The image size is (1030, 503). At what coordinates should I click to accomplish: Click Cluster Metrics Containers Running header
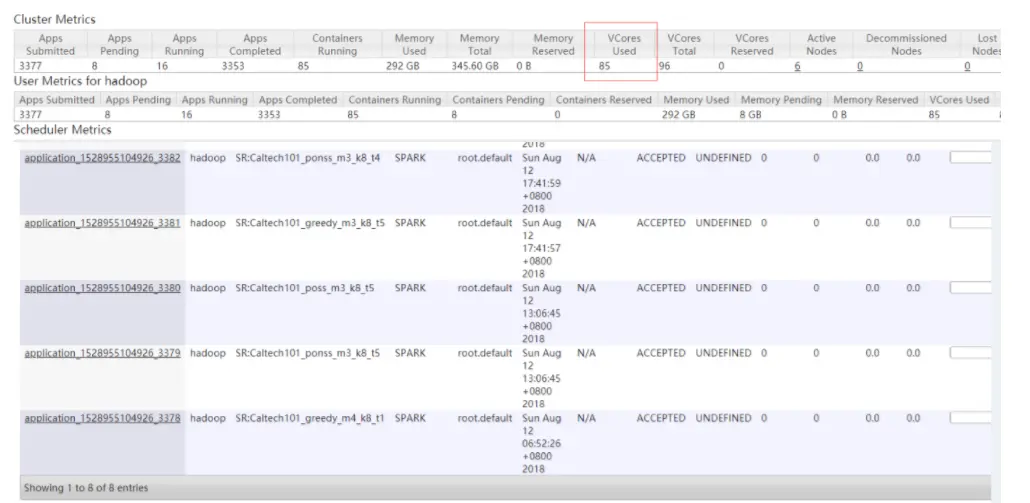click(x=338, y=45)
